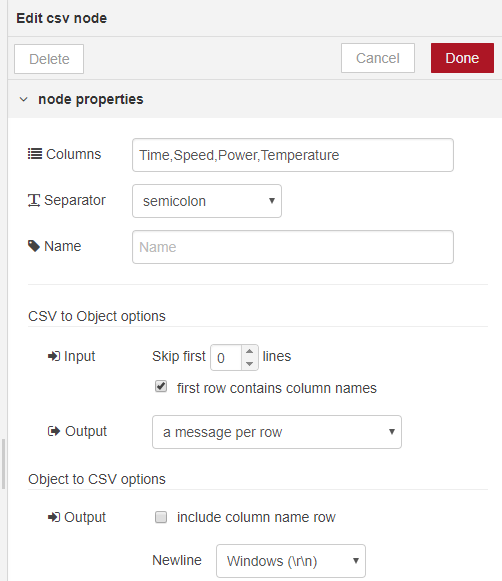Click the Output arrow icon beside message dropdown
This screenshot has height=581, width=502.
[54, 431]
